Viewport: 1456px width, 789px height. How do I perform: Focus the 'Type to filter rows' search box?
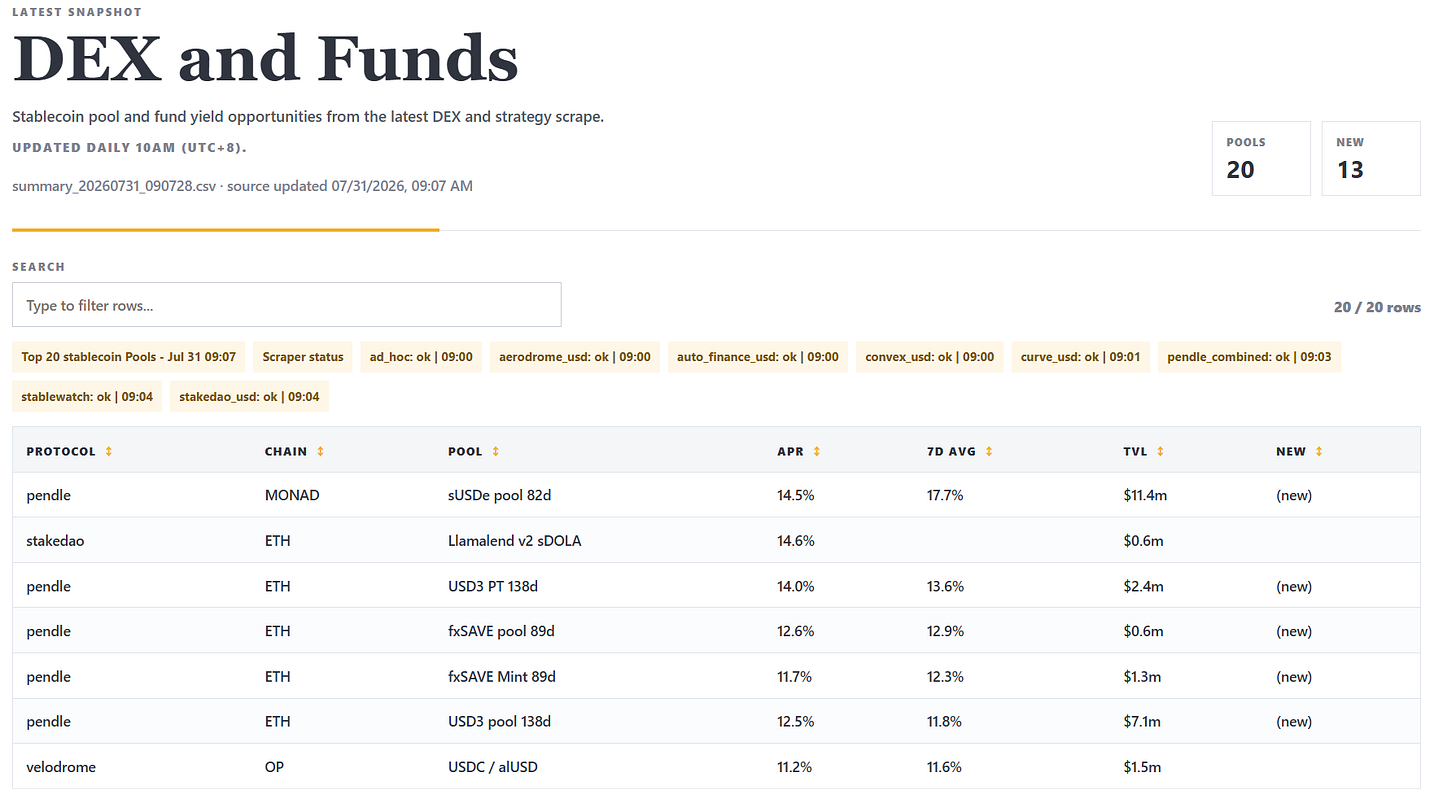pos(286,305)
